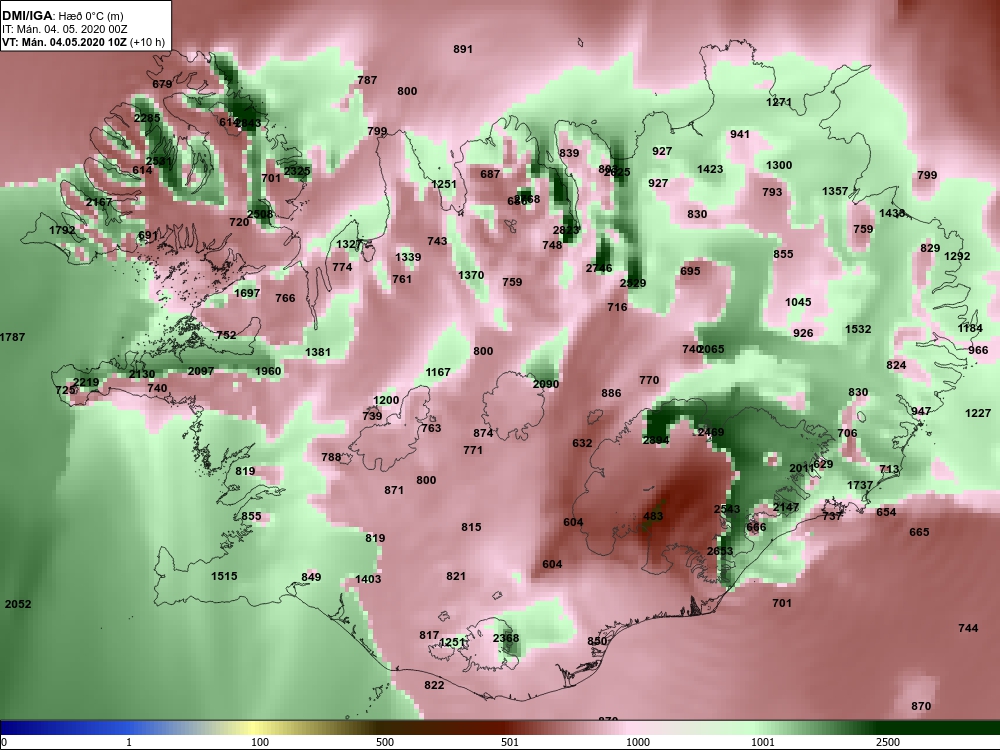Click the title 'DMI/IGA: Hæð 0°C (m)'
The width and height of the screenshot is (1000, 750).
[62, 16]
